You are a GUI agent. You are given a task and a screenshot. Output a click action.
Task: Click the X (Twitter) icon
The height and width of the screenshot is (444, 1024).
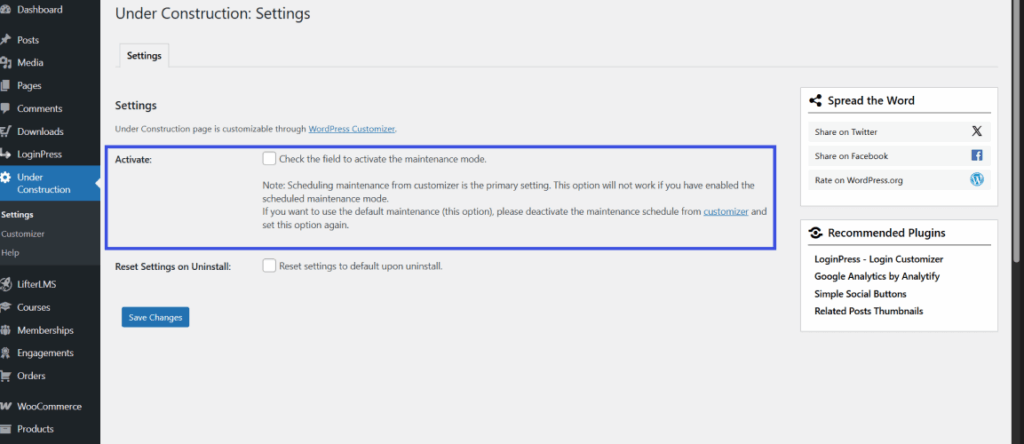tap(977, 131)
